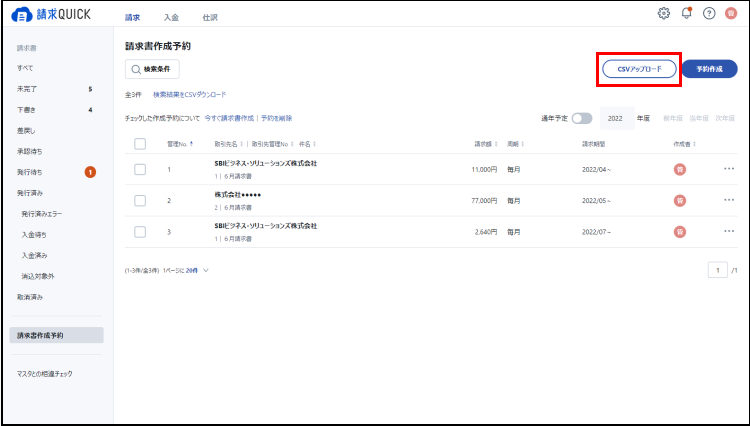Open the ellipsis menu for row 3
This screenshot has width=750, height=426.
[728, 231]
